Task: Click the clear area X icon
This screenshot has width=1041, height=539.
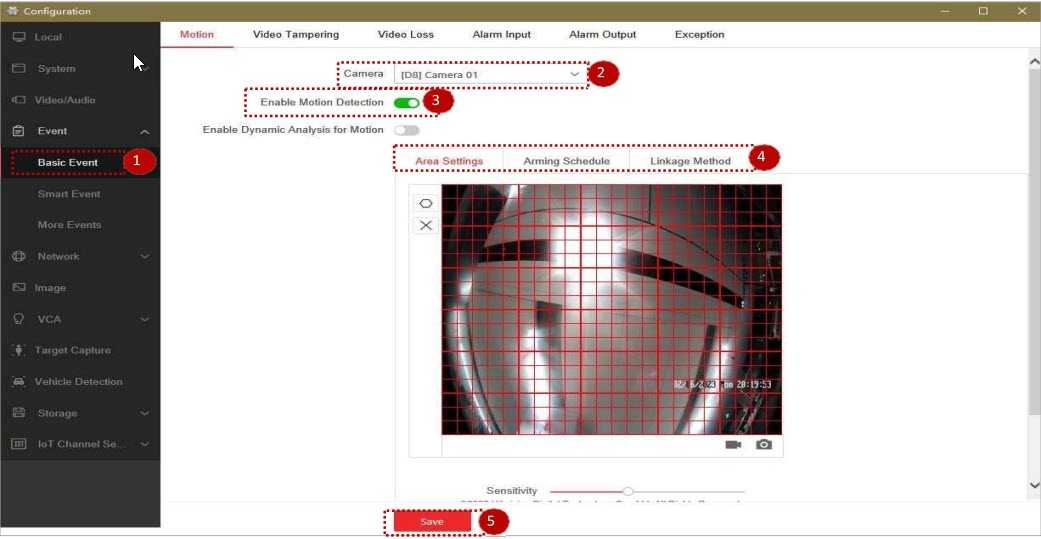Action: click(426, 225)
